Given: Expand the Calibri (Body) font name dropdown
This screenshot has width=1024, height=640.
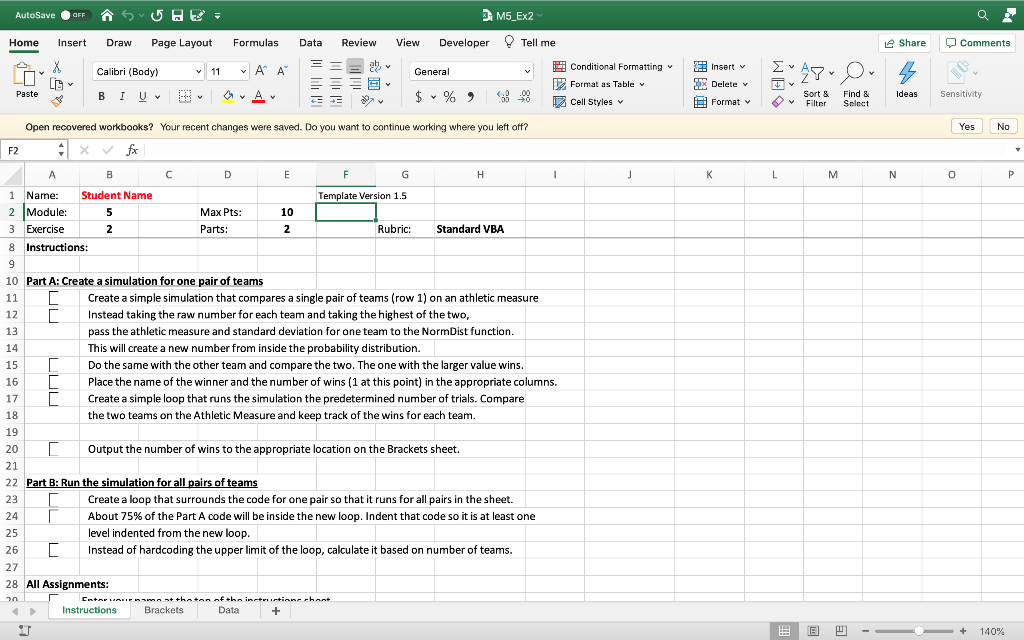Looking at the screenshot, I should pos(198,72).
